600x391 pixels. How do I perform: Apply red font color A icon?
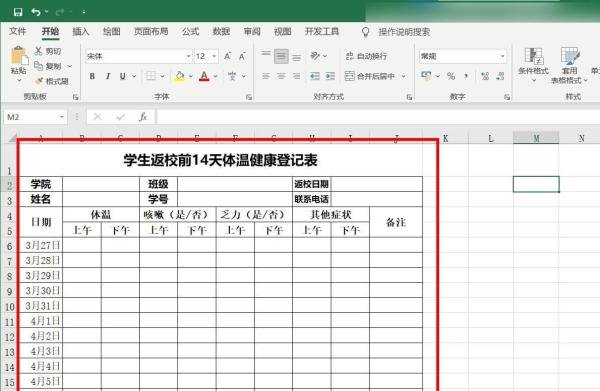pos(204,76)
